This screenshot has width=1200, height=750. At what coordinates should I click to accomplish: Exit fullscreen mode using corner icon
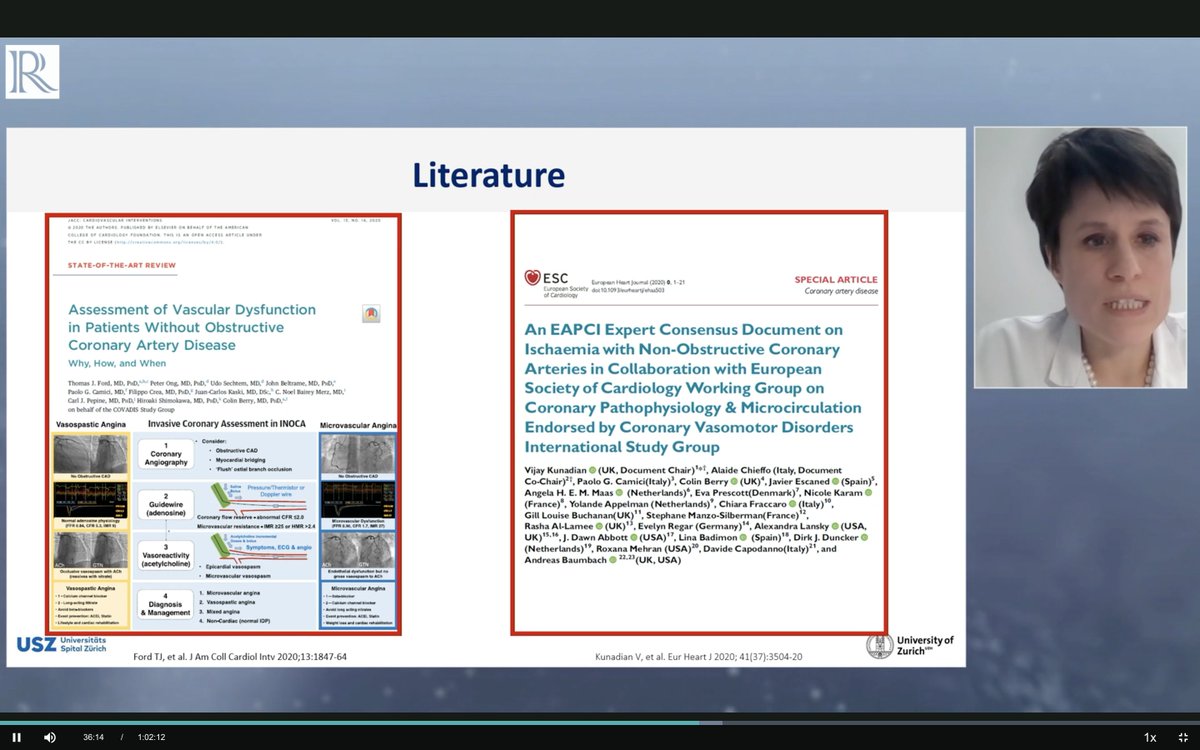[1183, 737]
